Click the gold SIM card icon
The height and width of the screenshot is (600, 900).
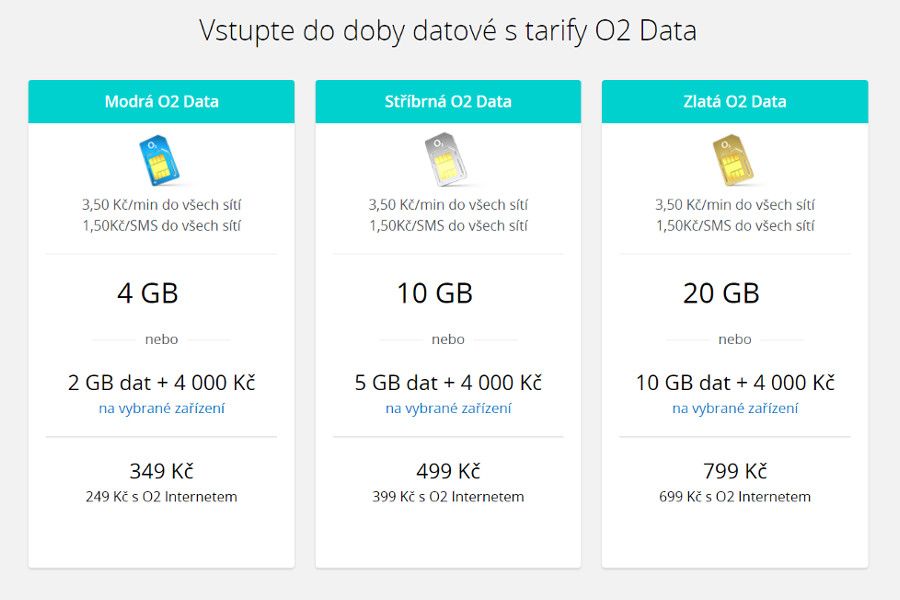[734, 161]
